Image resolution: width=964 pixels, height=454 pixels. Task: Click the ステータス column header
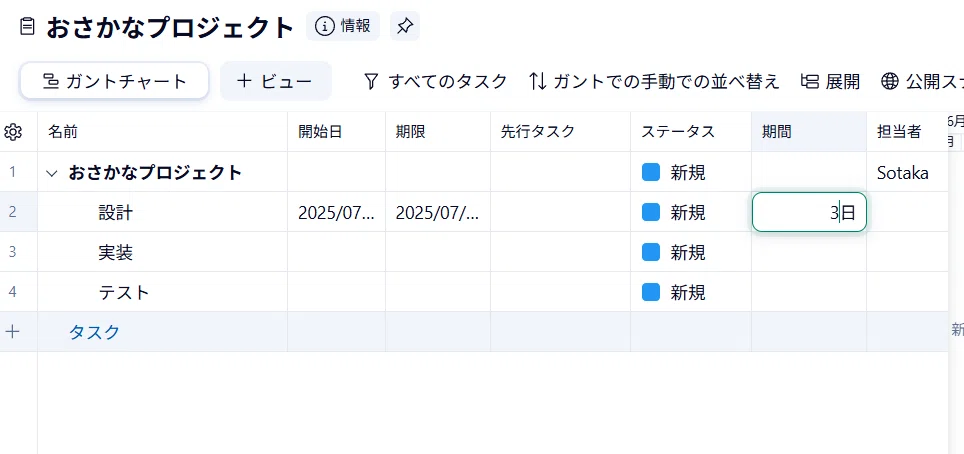[x=690, y=132]
